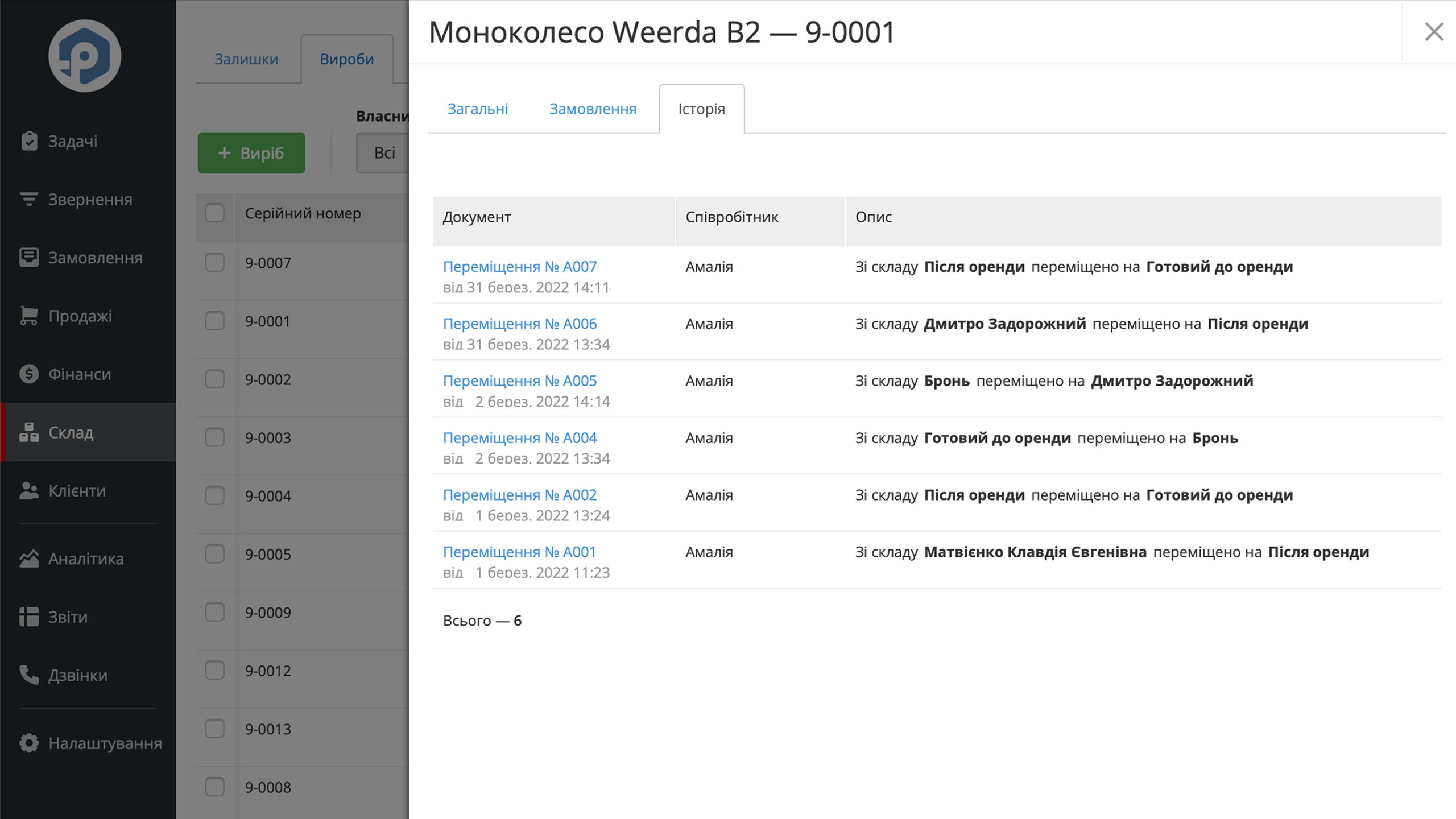The image size is (1456, 819).
Task: Click the date від 2 берез. 2022 14:14
Action: pos(527,402)
